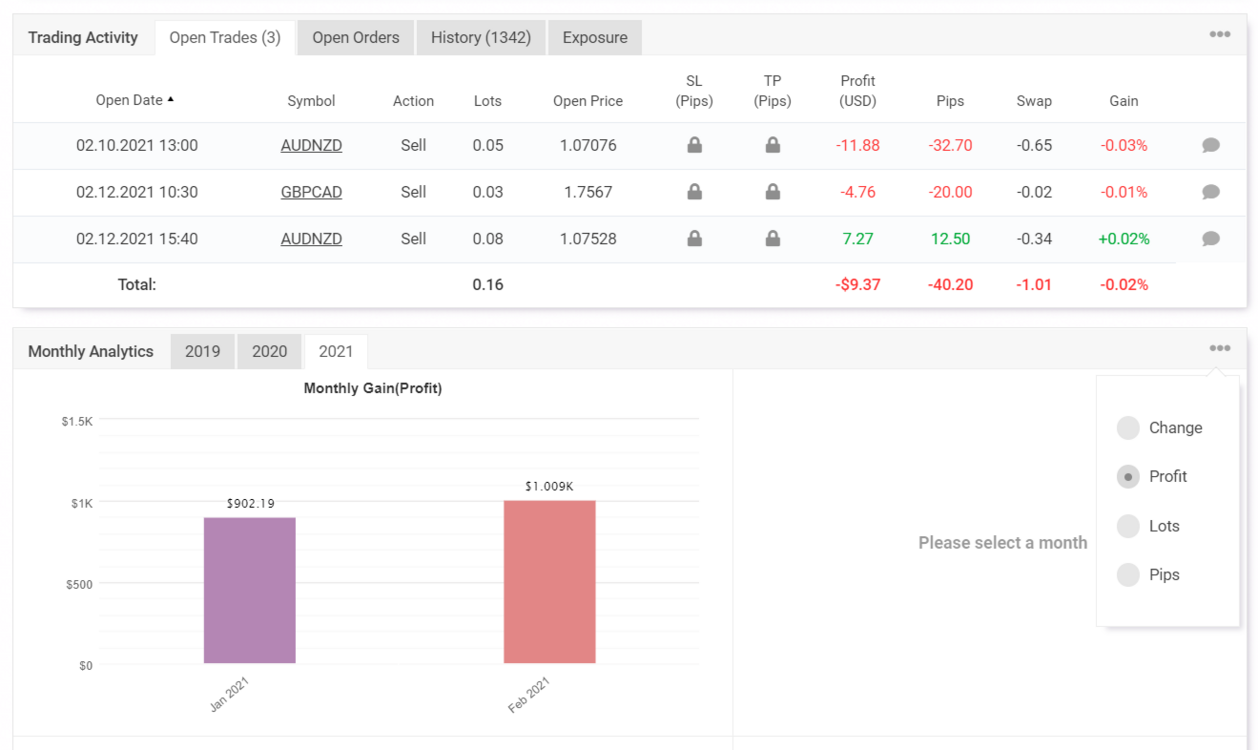This screenshot has width=1258, height=750.
Task: Click the Jan 2021 purple bar
Action: [x=249, y=590]
